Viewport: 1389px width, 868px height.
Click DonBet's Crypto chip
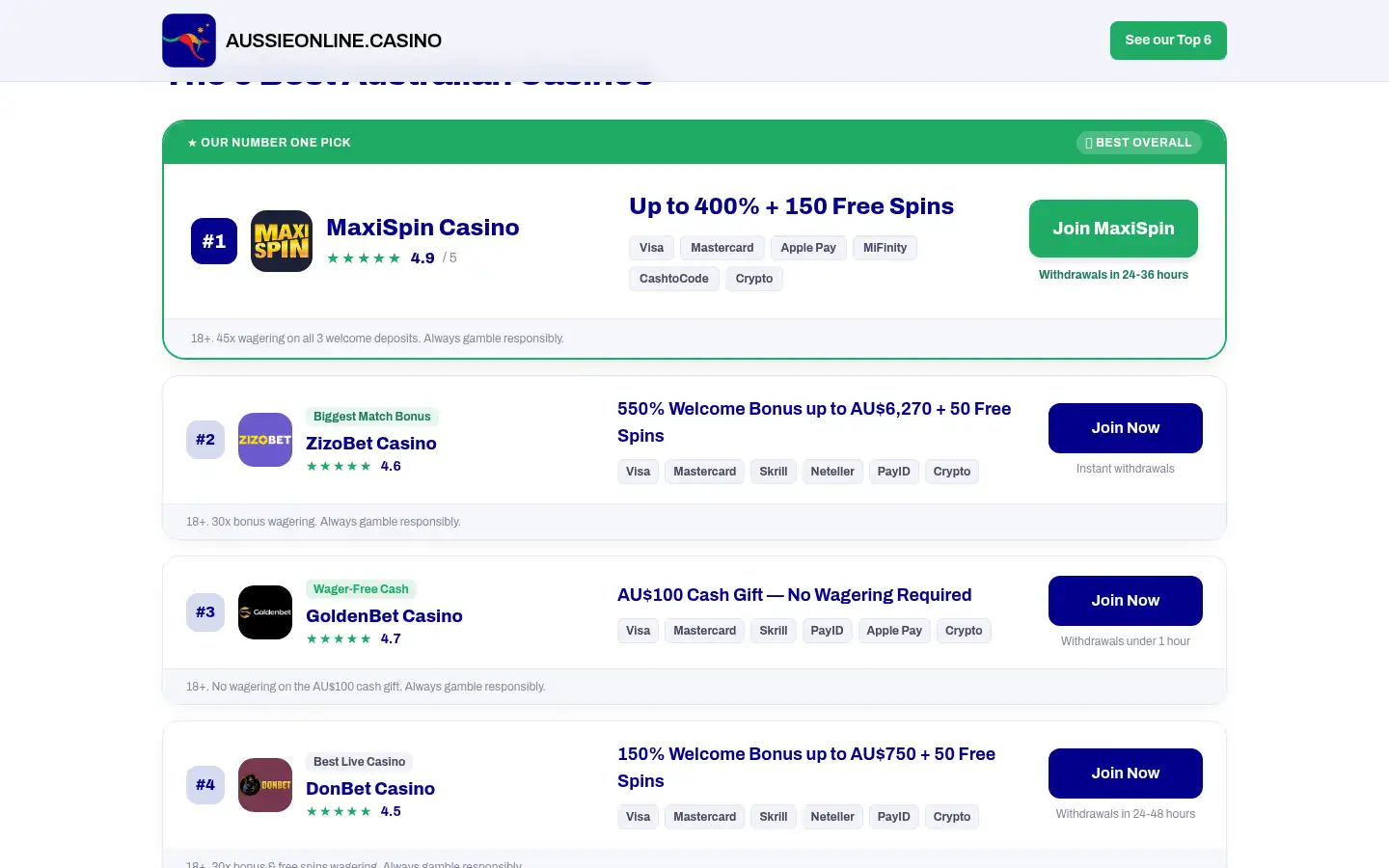pyautogui.click(x=952, y=817)
